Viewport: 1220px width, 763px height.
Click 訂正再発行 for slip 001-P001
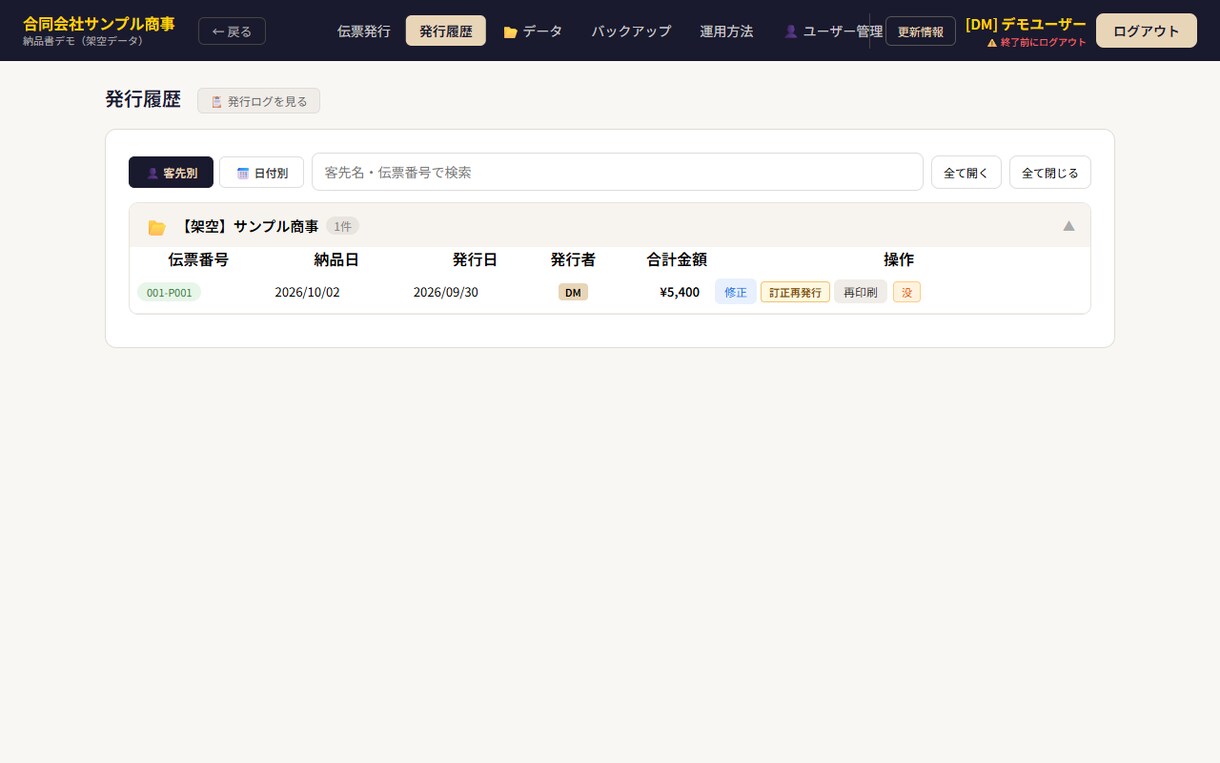[795, 292]
